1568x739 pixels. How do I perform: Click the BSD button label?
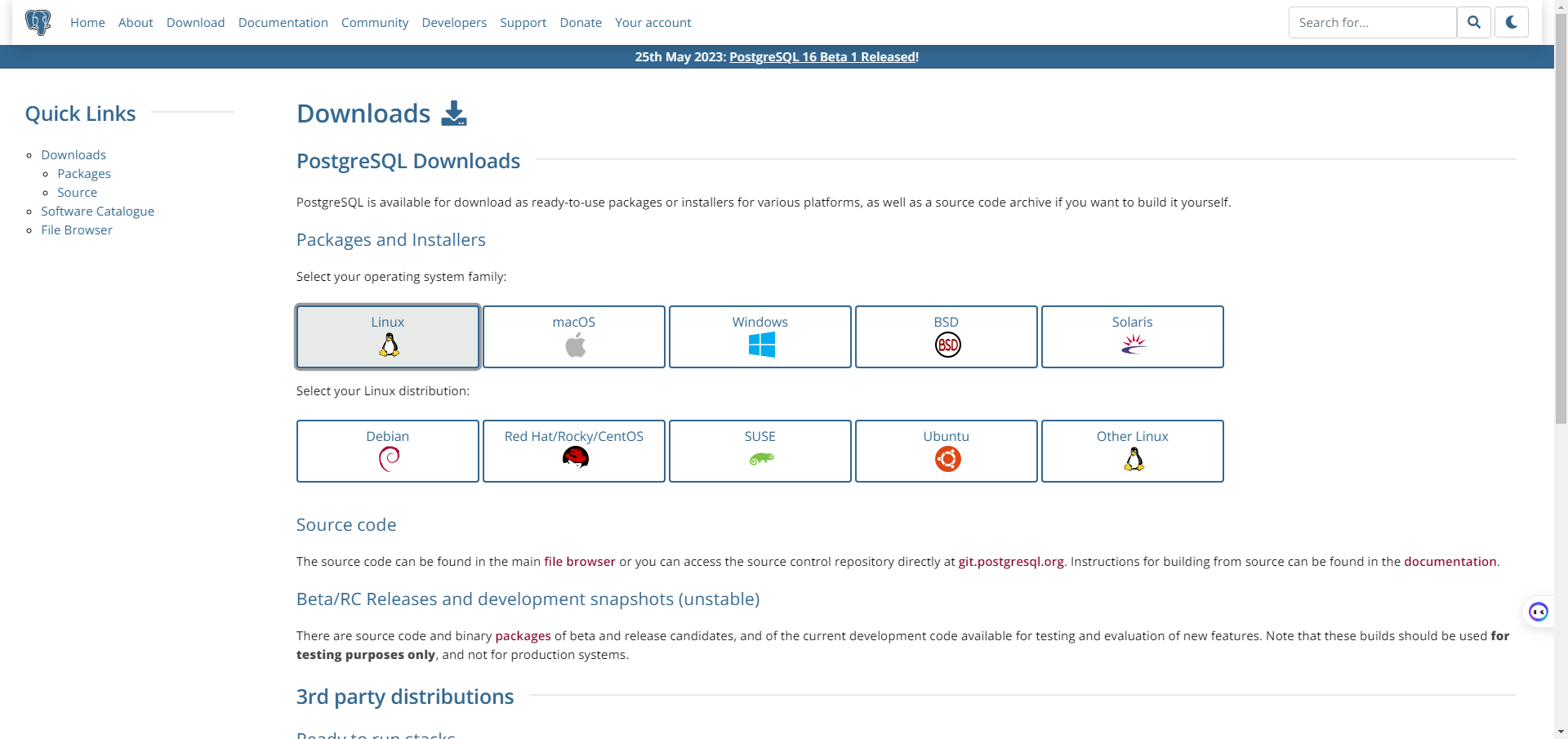coord(947,323)
